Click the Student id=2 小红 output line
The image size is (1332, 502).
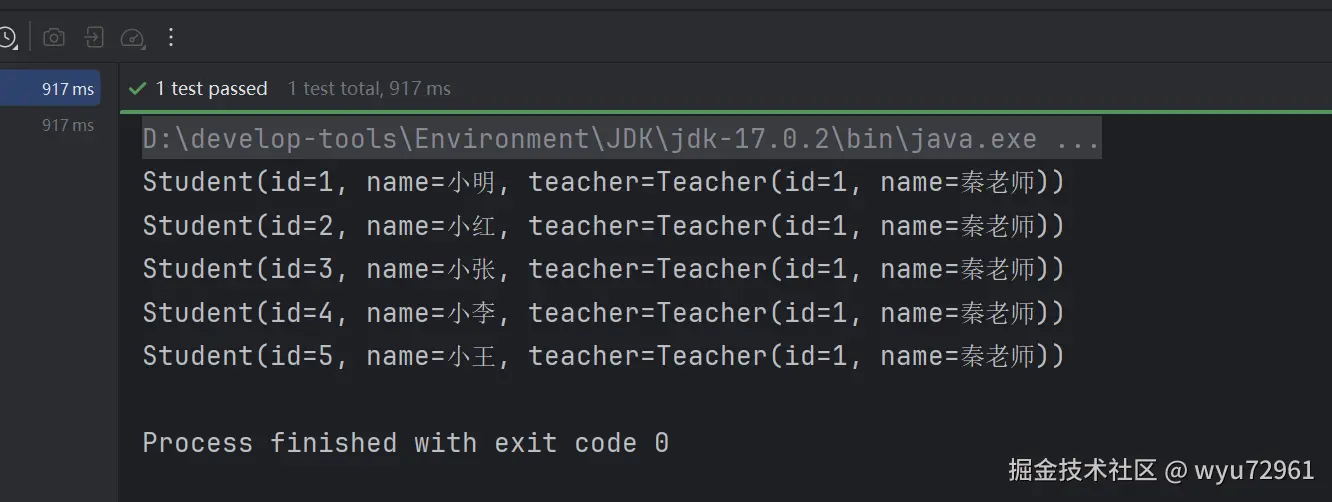coord(603,227)
